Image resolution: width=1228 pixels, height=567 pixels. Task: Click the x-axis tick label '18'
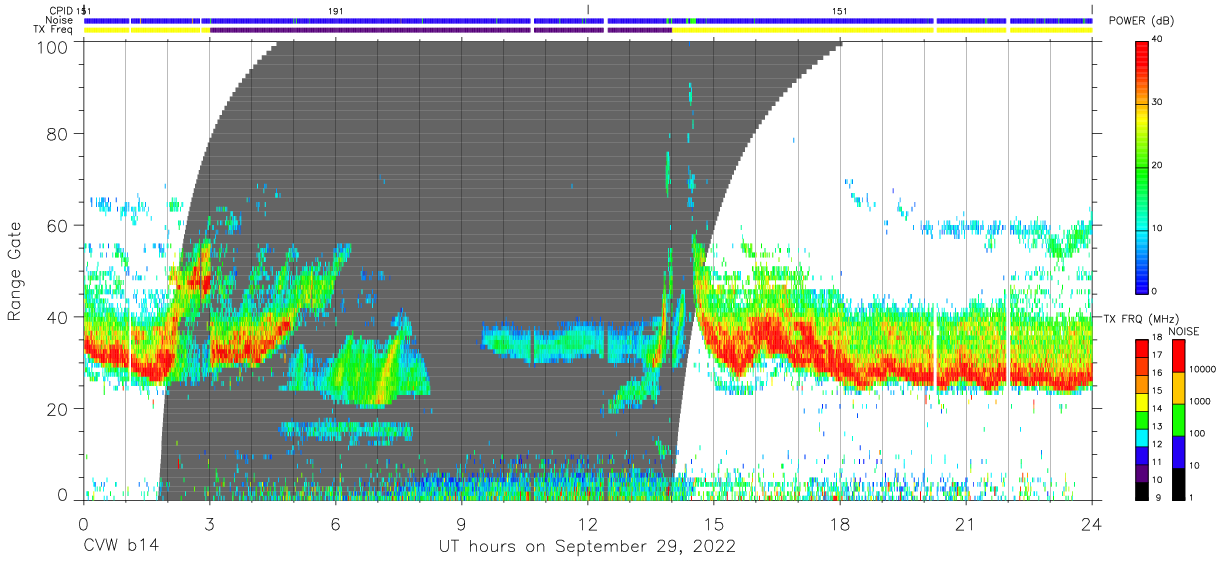[840, 524]
